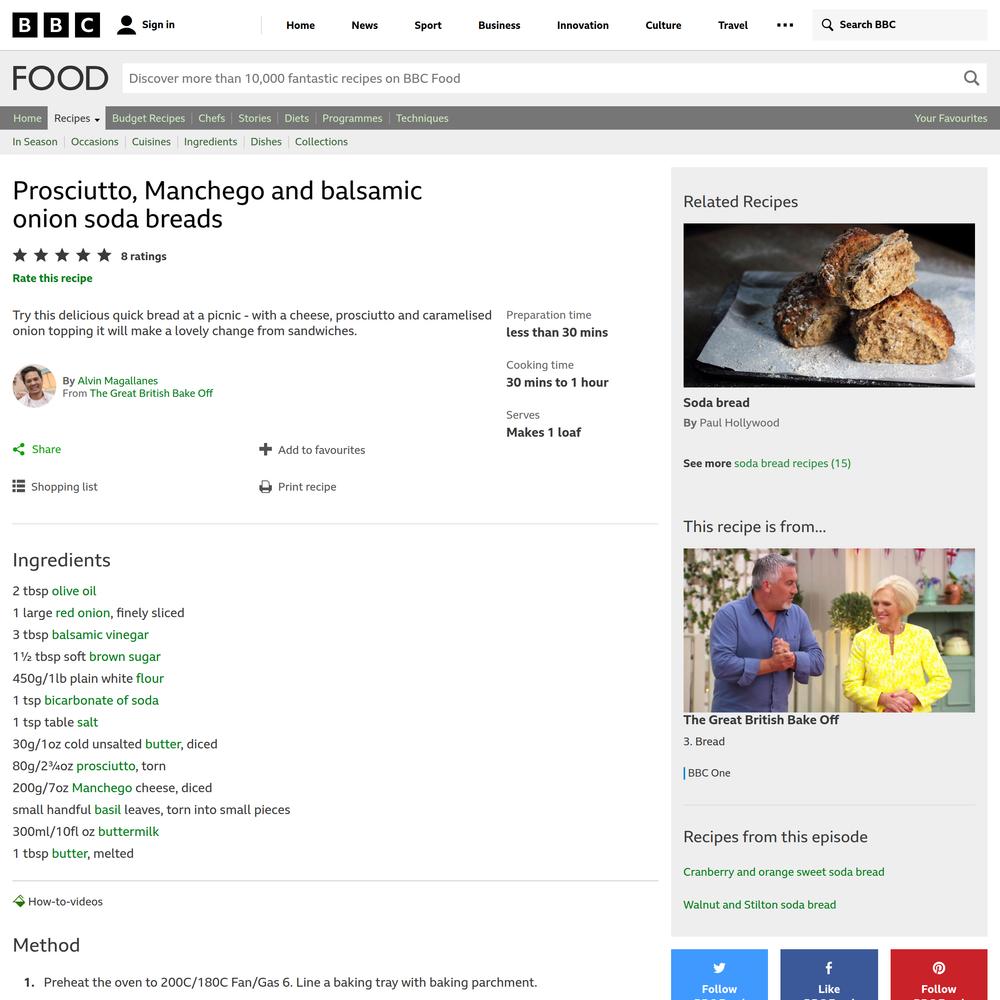This screenshot has height=1000, width=1000.
Task: Open the Chefs tab
Action: [212, 118]
